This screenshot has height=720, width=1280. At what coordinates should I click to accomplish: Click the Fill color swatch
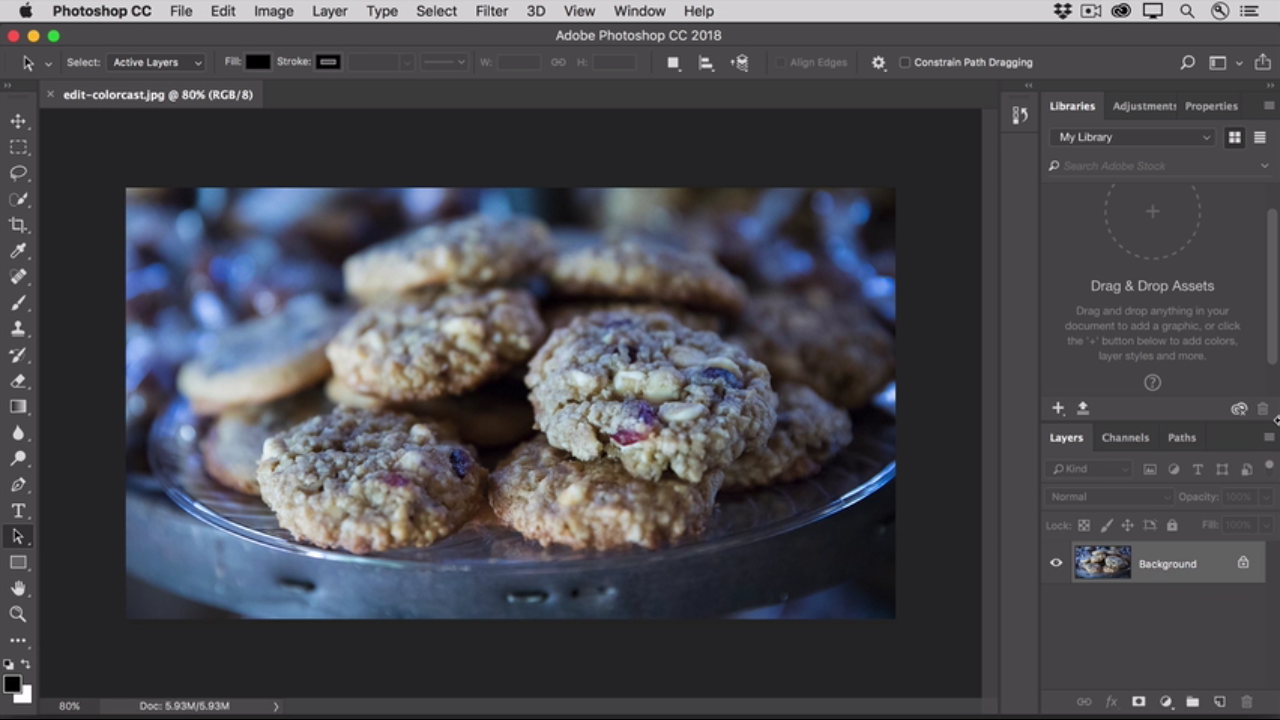click(258, 62)
